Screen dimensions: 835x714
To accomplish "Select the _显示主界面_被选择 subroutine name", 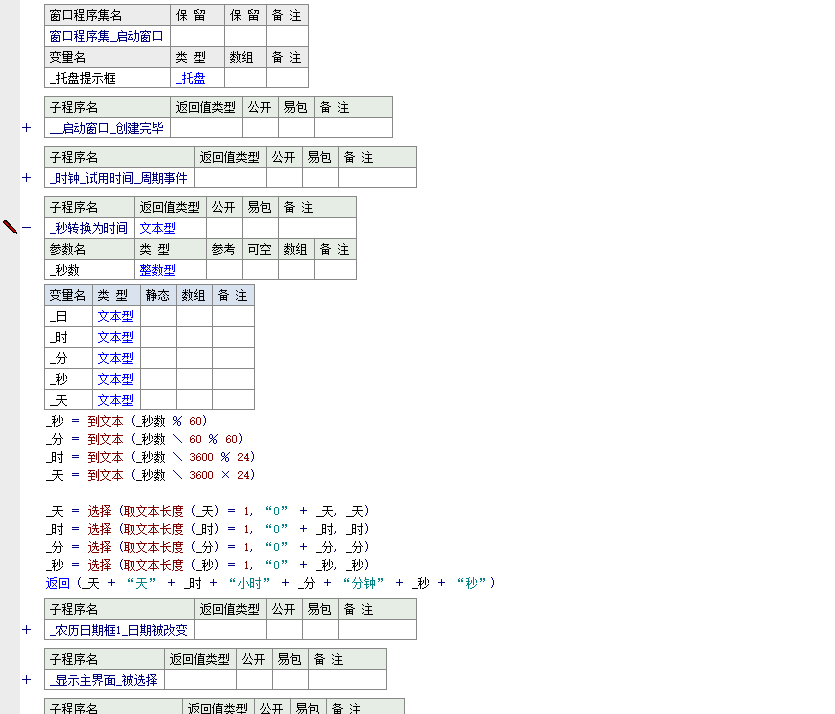I will (104, 680).
